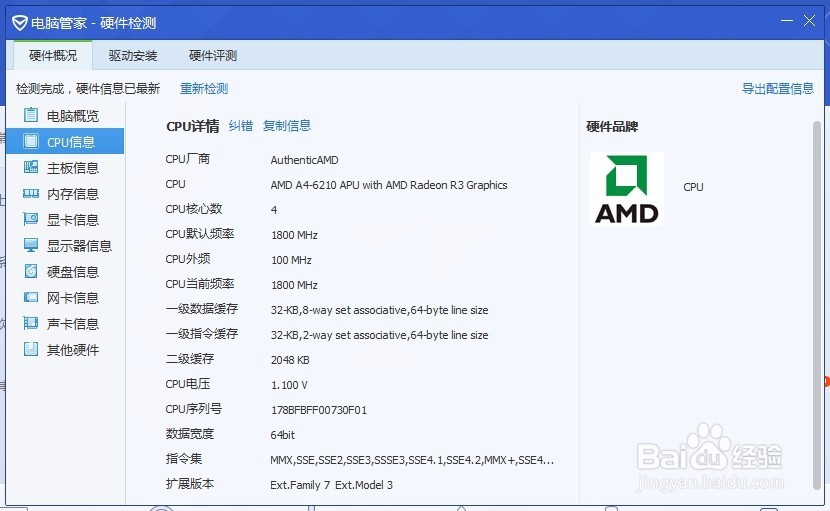The width and height of the screenshot is (830, 511).
Task: Click the vertical scrollbar on the right
Action: (x=817, y=304)
